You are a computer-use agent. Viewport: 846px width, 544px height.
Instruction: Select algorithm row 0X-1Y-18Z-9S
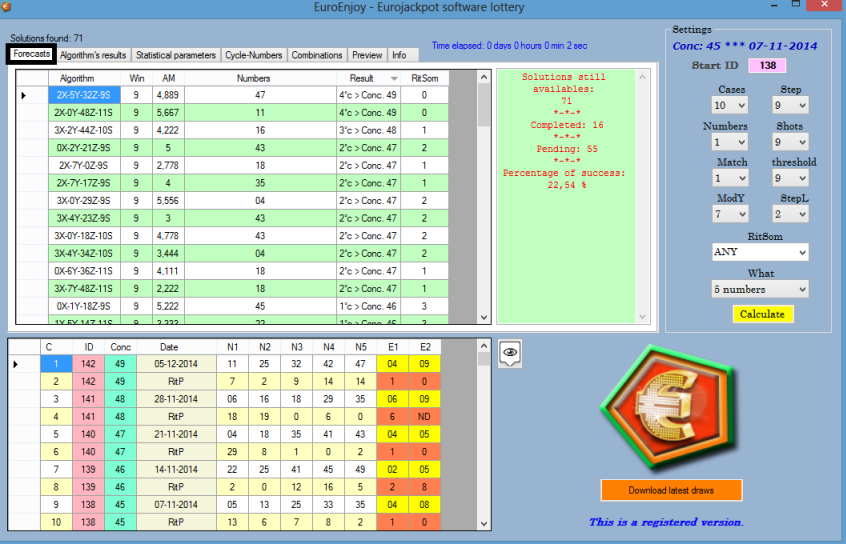85,306
